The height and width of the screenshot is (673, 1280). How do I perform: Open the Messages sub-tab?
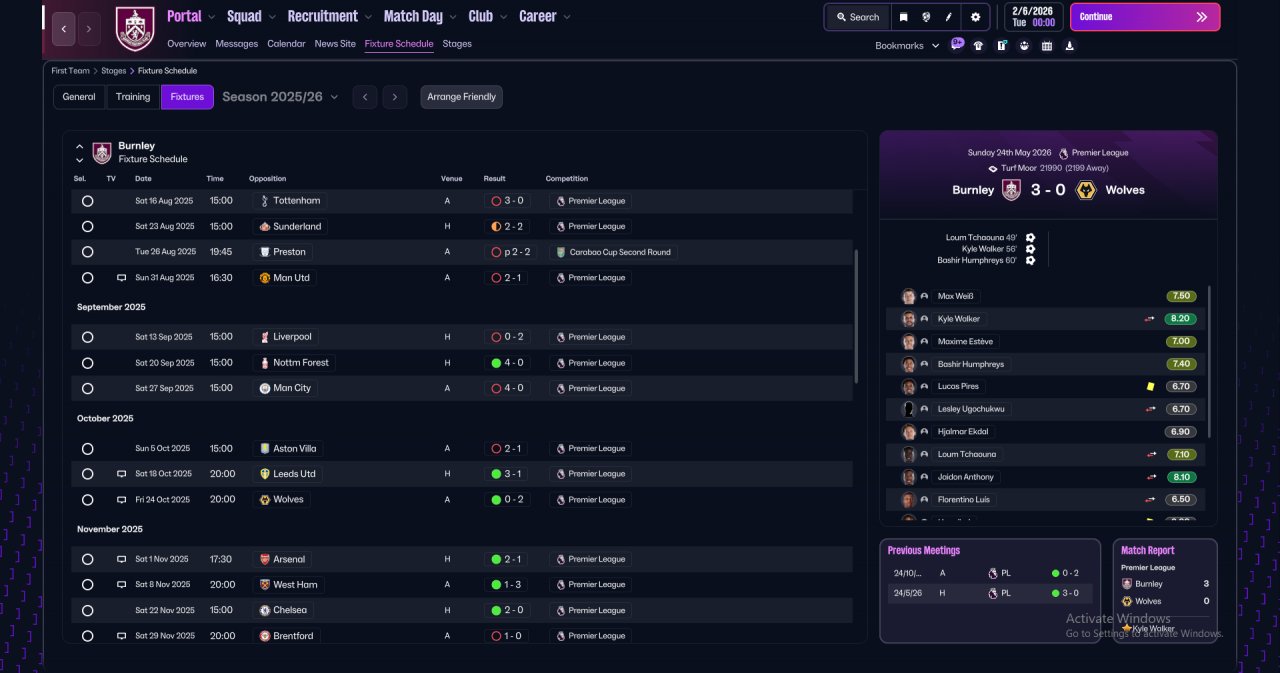click(236, 44)
